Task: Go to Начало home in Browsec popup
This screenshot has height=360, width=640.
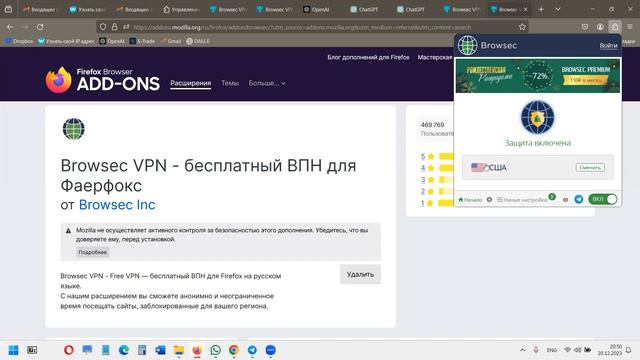Action: pos(470,200)
